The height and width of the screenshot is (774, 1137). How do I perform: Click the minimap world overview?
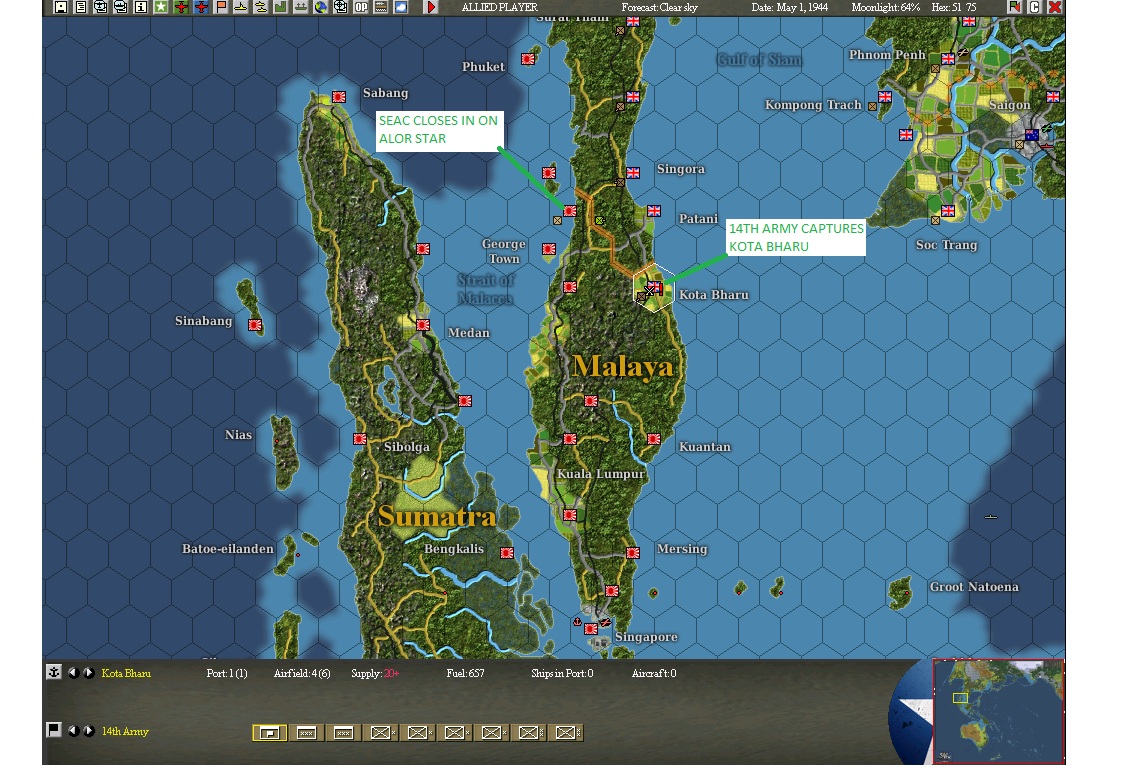click(998, 711)
